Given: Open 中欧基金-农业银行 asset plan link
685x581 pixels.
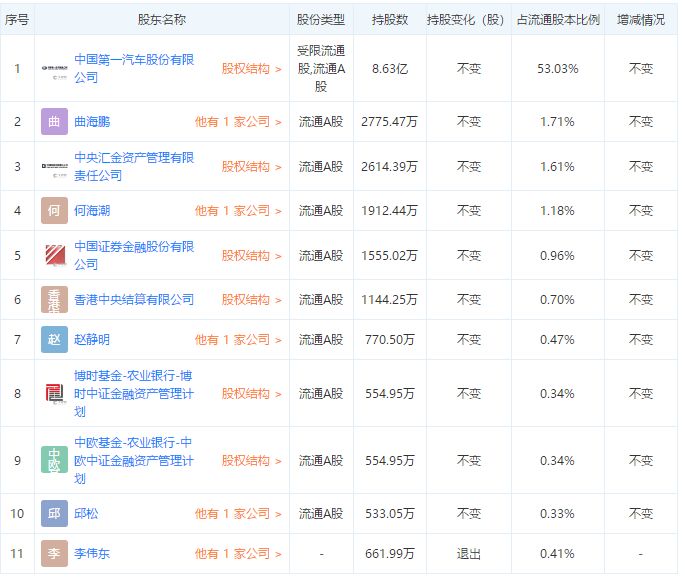Looking at the screenshot, I should point(134,460).
